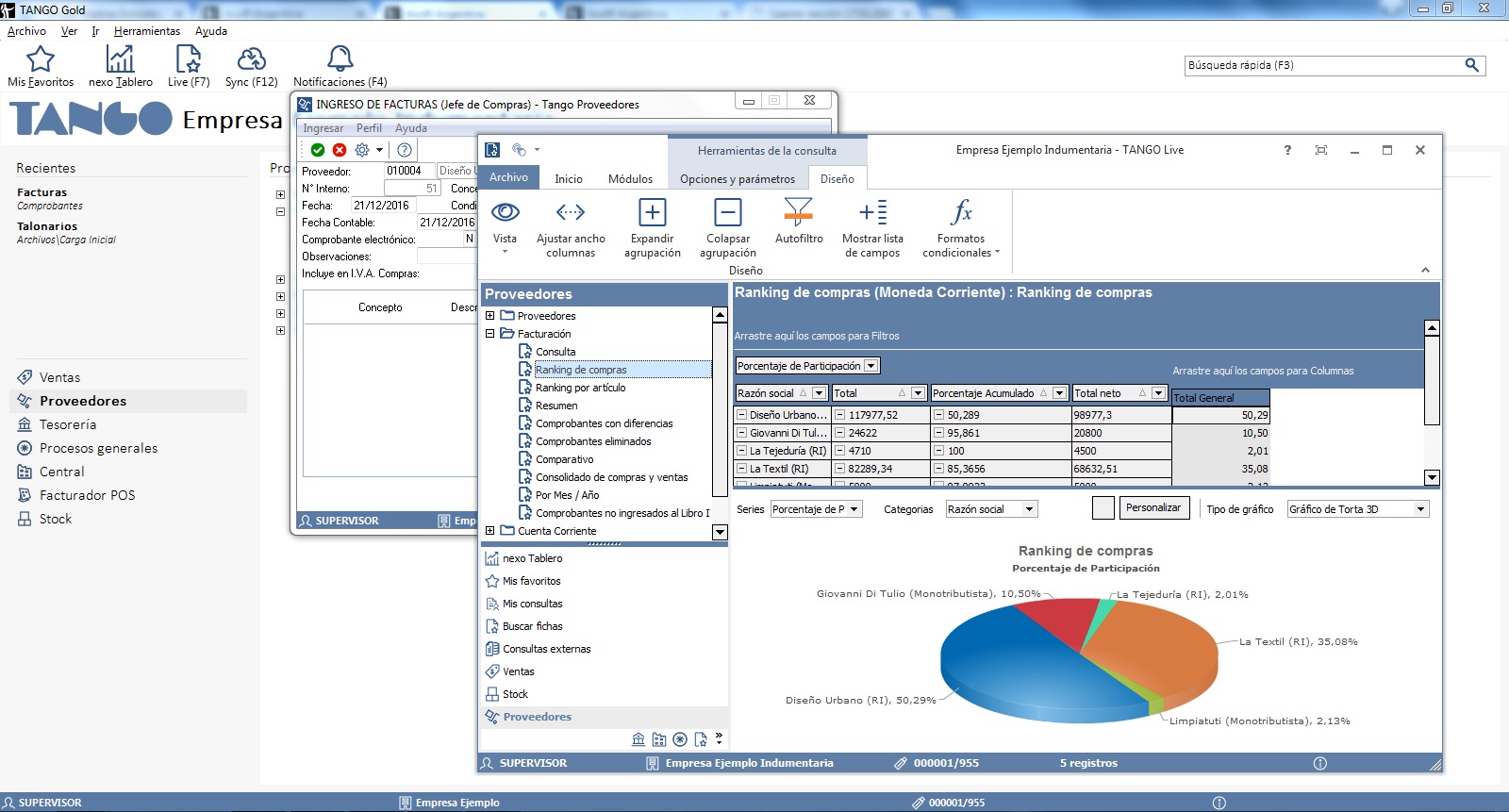Open the Notificaciones bell icon
The height and width of the screenshot is (812, 1509).
coord(340,59)
